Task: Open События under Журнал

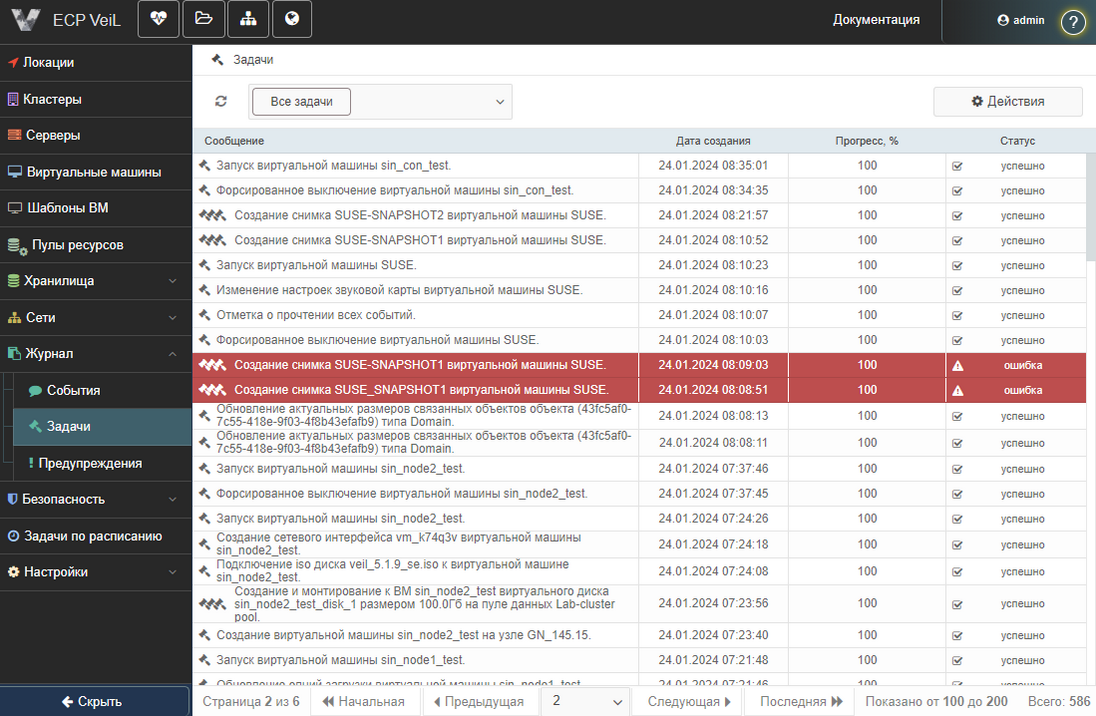Action: click(x=102, y=391)
